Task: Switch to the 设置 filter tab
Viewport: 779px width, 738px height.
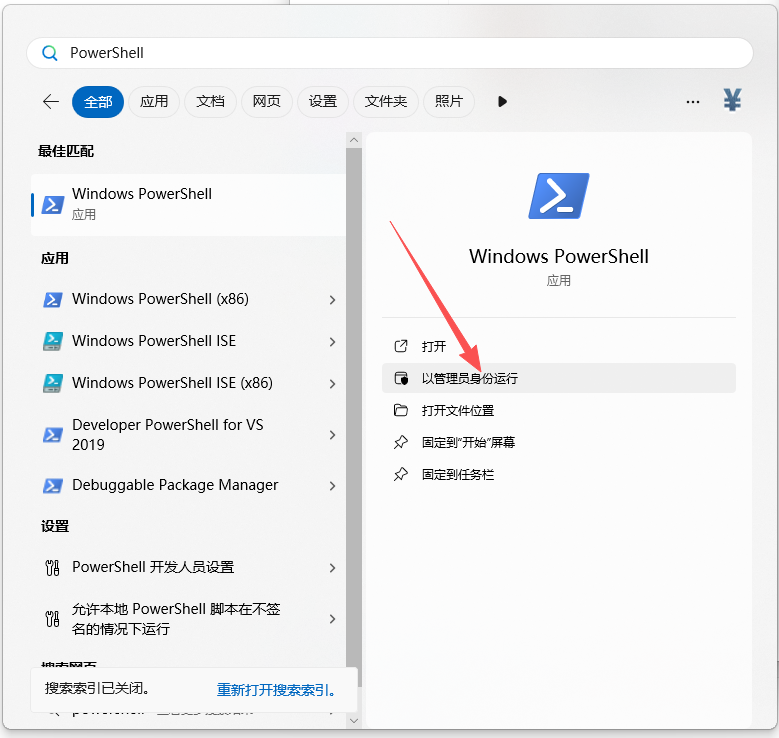Action: (323, 101)
